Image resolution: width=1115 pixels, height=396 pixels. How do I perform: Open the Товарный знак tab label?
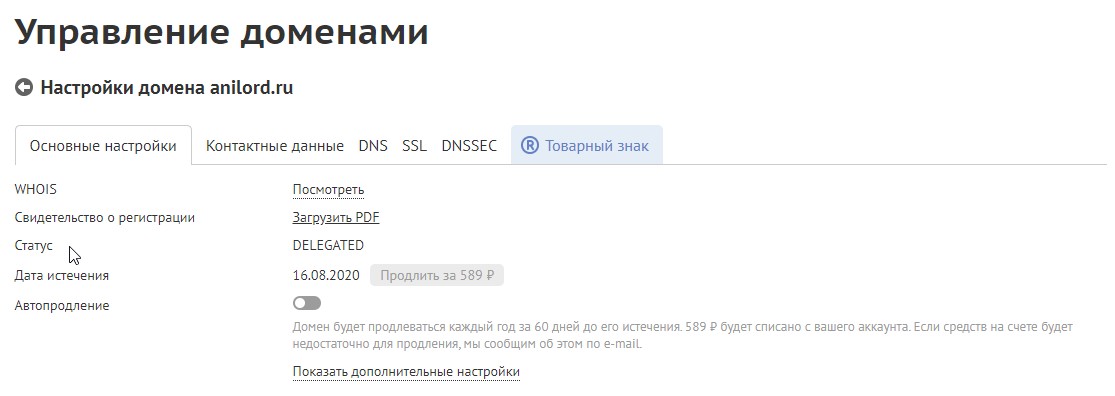click(x=597, y=146)
